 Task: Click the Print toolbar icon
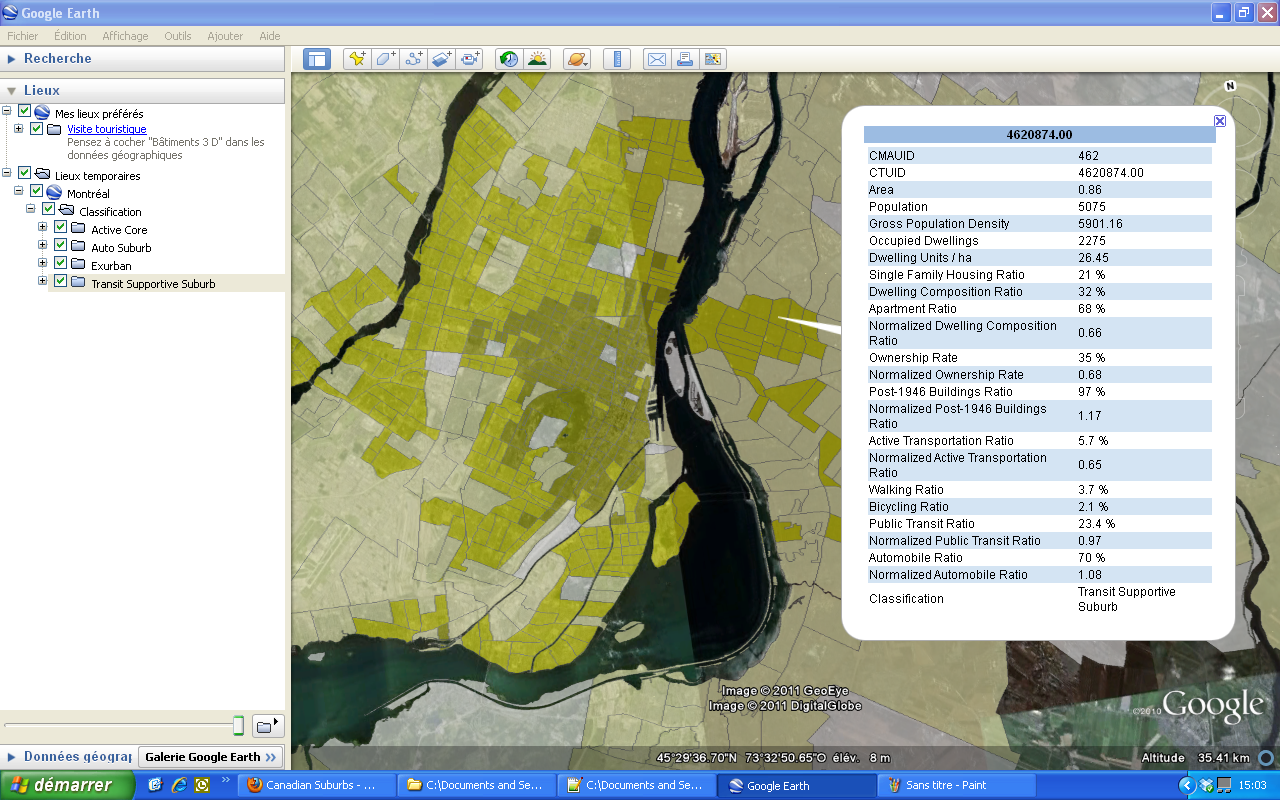[685, 59]
